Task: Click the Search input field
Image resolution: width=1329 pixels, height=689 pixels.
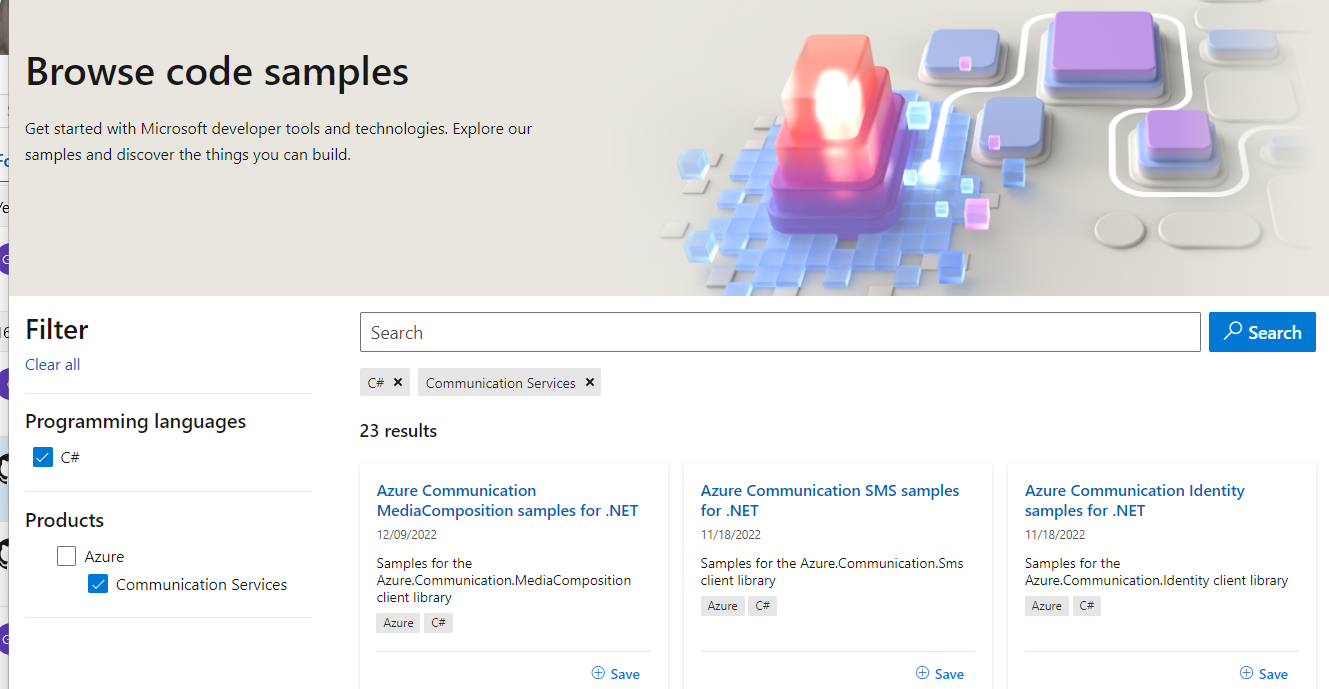Action: pos(780,332)
